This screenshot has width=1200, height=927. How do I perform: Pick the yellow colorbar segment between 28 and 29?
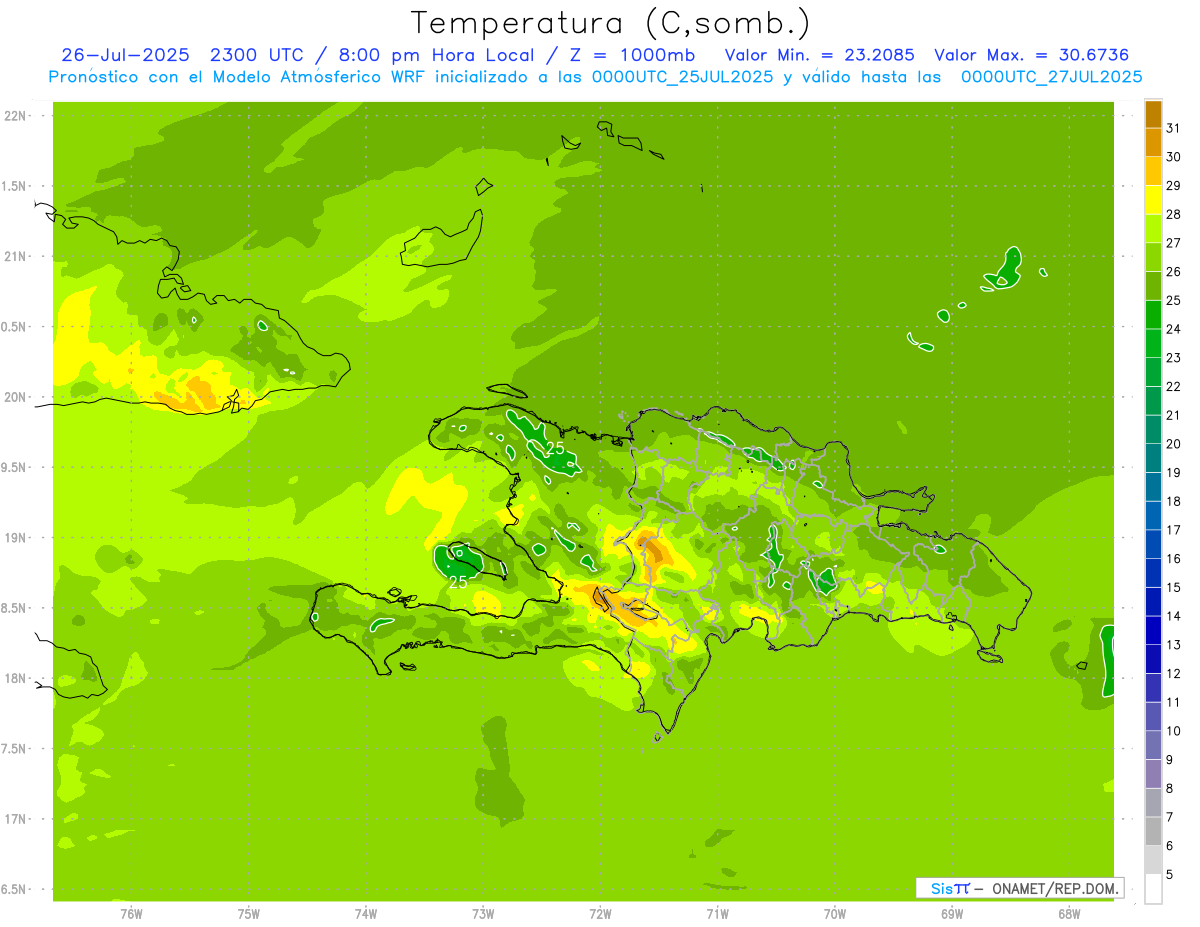click(1153, 199)
